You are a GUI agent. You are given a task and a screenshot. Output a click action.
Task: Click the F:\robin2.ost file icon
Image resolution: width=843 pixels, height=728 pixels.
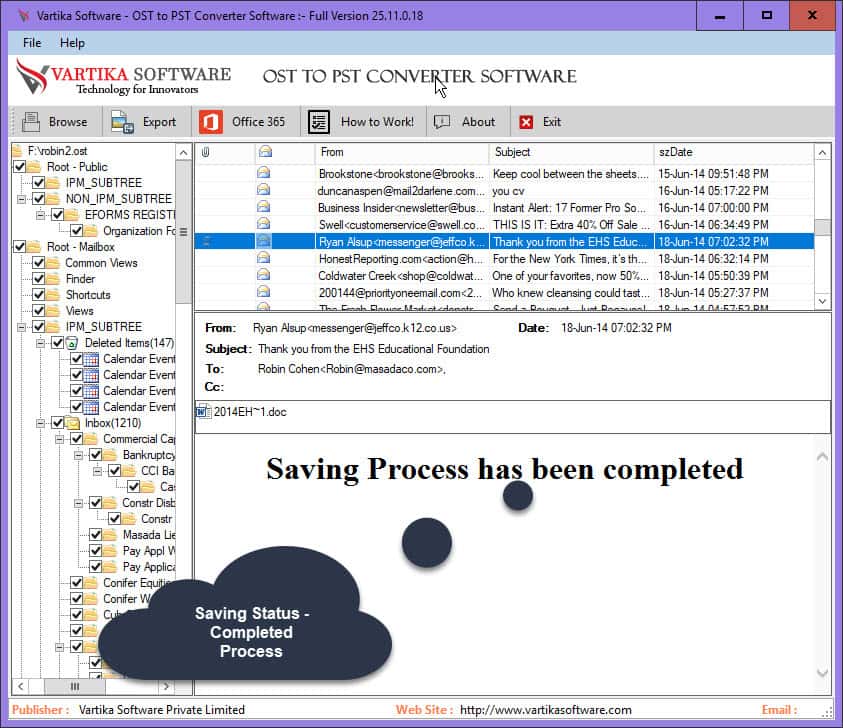(18, 151)
